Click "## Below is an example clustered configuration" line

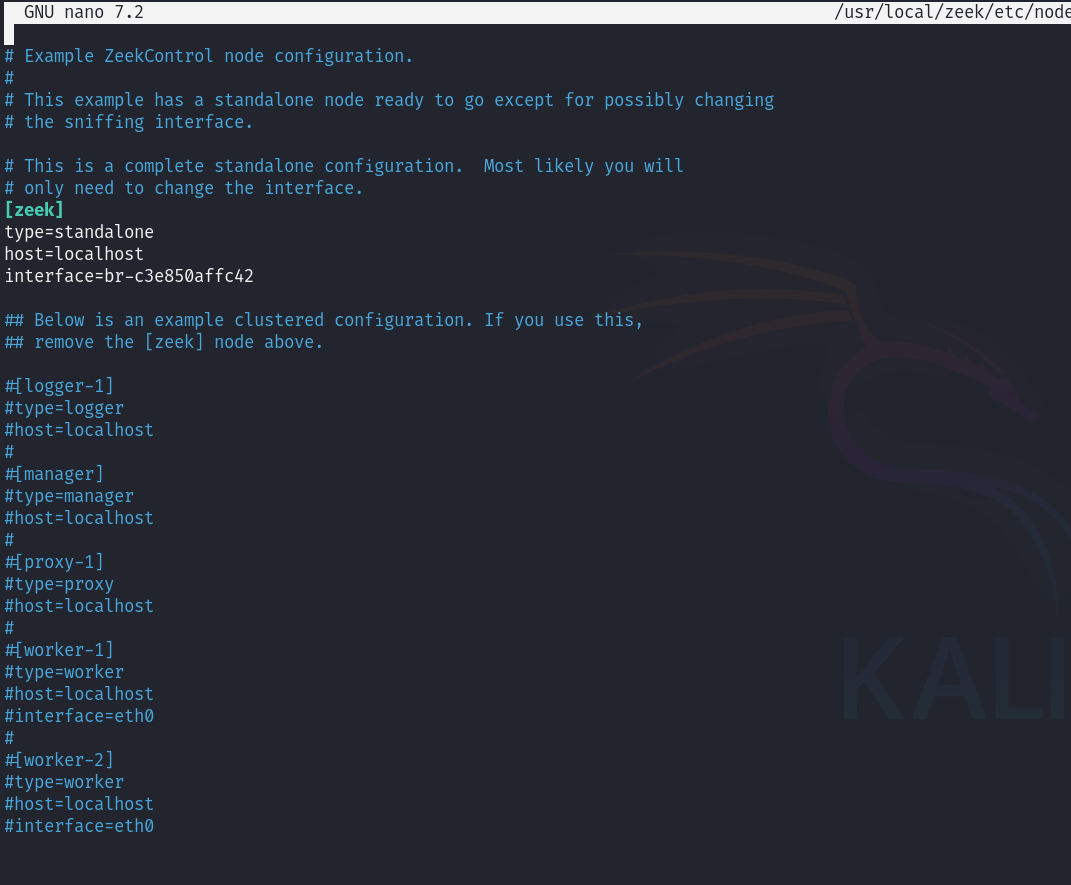point(324,320)
